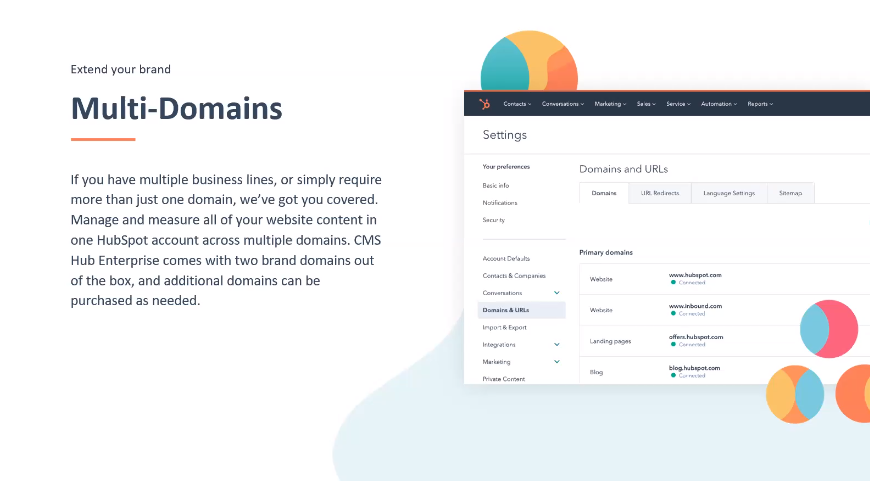
Task: Switch to the Language Settings tab
Action: point(729,193)
